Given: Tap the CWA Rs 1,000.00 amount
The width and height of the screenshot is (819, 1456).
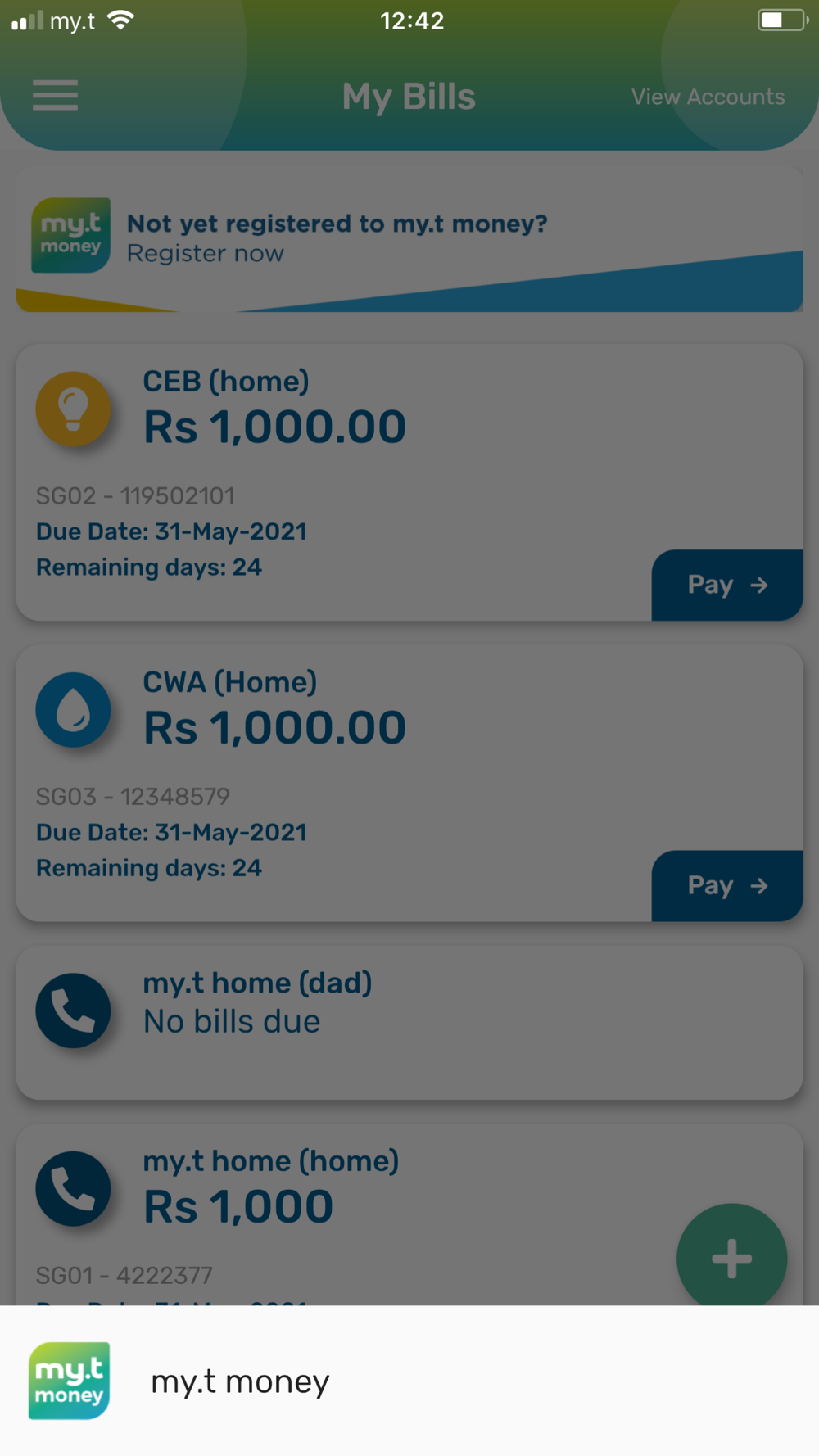Looking at the screenshot, I should point(274,727).
